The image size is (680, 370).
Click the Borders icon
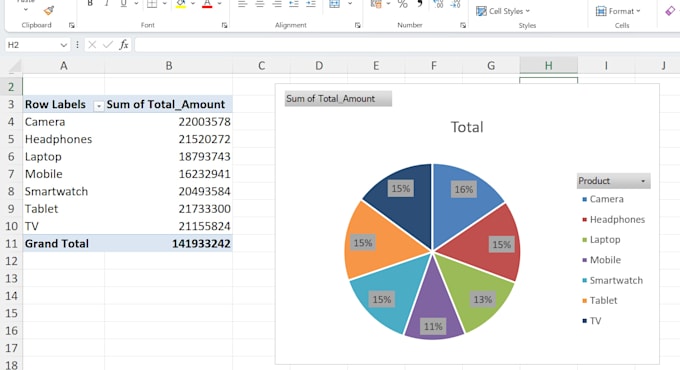click(152, 3)
